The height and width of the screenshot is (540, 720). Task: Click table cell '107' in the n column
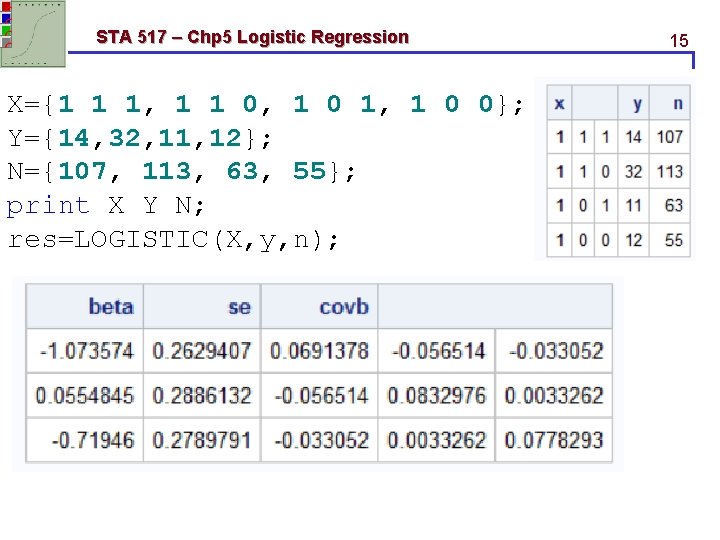670,137
